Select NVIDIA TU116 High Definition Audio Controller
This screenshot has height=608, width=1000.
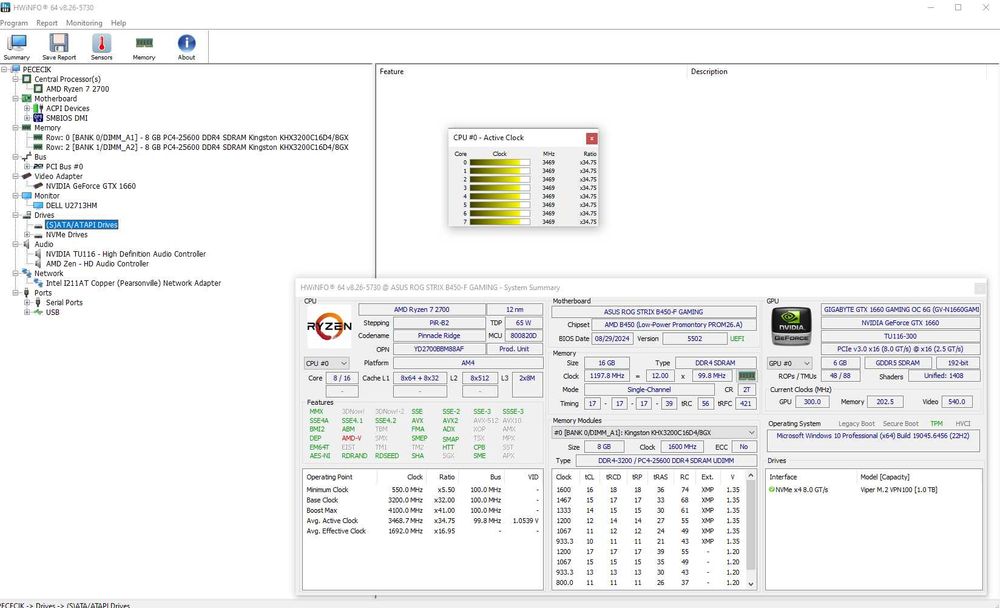click(126, 254)
